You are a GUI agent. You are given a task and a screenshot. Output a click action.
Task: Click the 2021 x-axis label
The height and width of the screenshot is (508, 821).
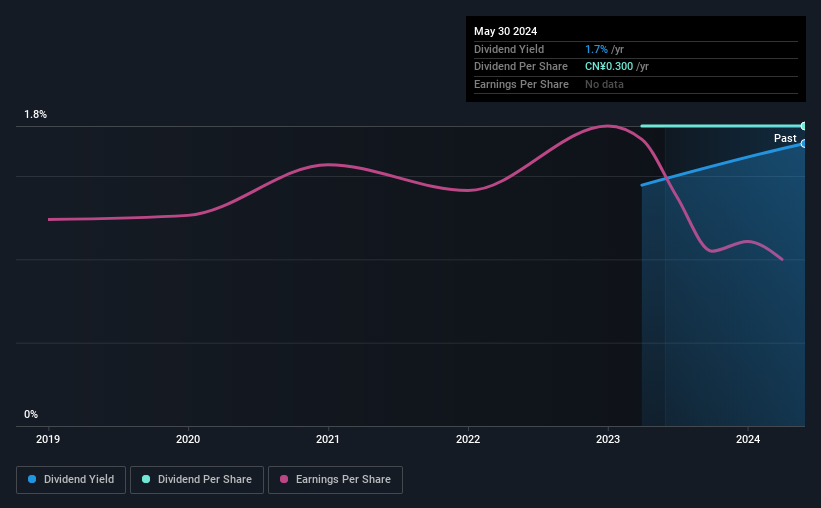[328, 439]
